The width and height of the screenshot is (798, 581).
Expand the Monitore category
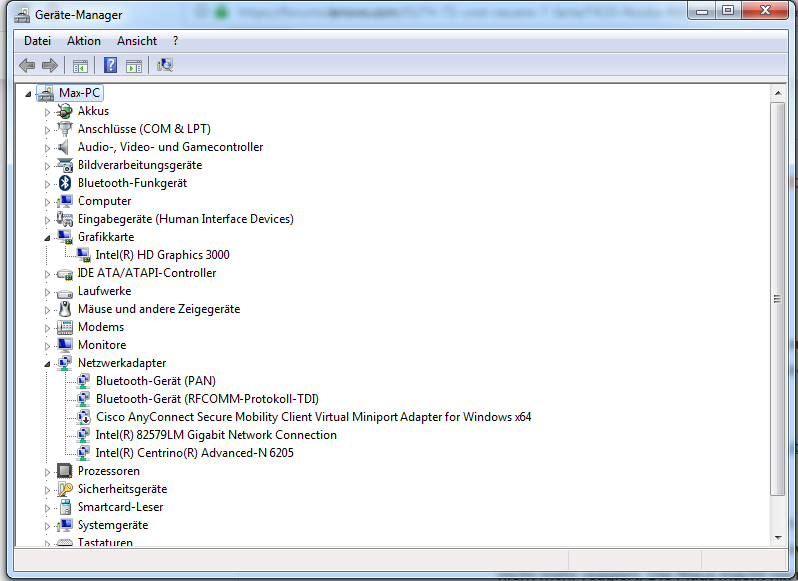point(47,346)
